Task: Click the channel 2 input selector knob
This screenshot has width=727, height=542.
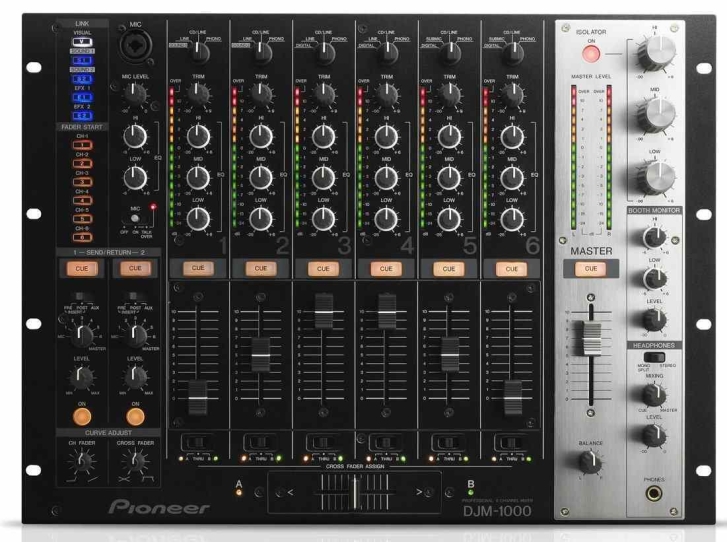Action: (x=260, y=51)
